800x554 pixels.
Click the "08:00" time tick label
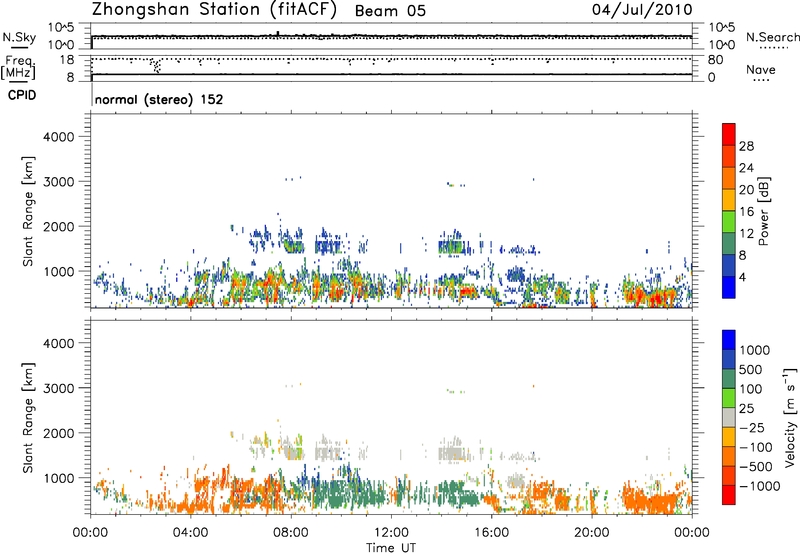pos(291,533)
